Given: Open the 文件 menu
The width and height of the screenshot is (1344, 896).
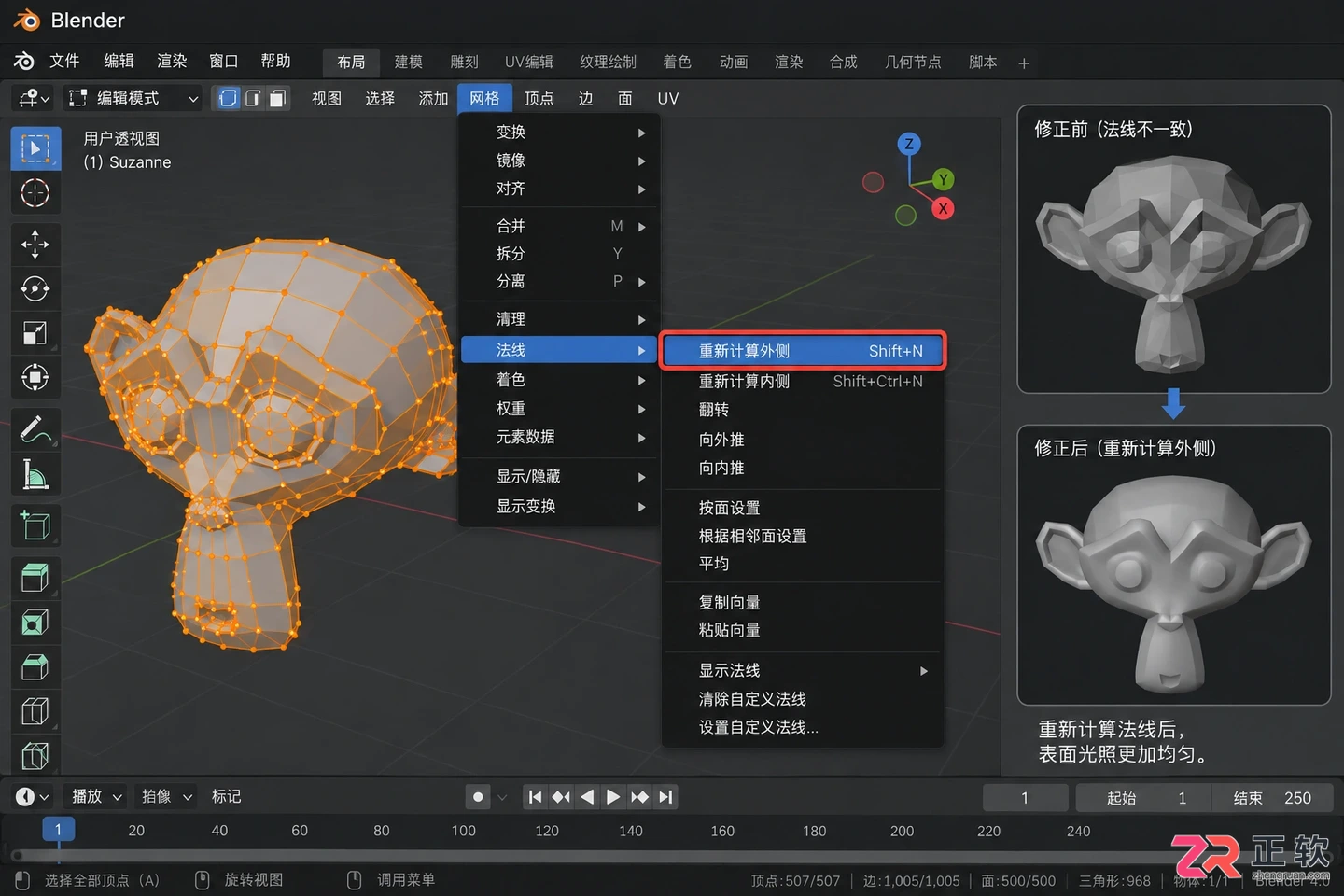Looking at the screenshot, I should pos(64,62).
